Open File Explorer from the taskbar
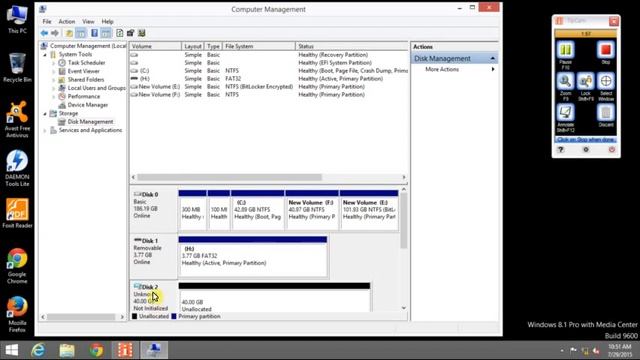This screenshot has height=360, width=640. point(67,350)
